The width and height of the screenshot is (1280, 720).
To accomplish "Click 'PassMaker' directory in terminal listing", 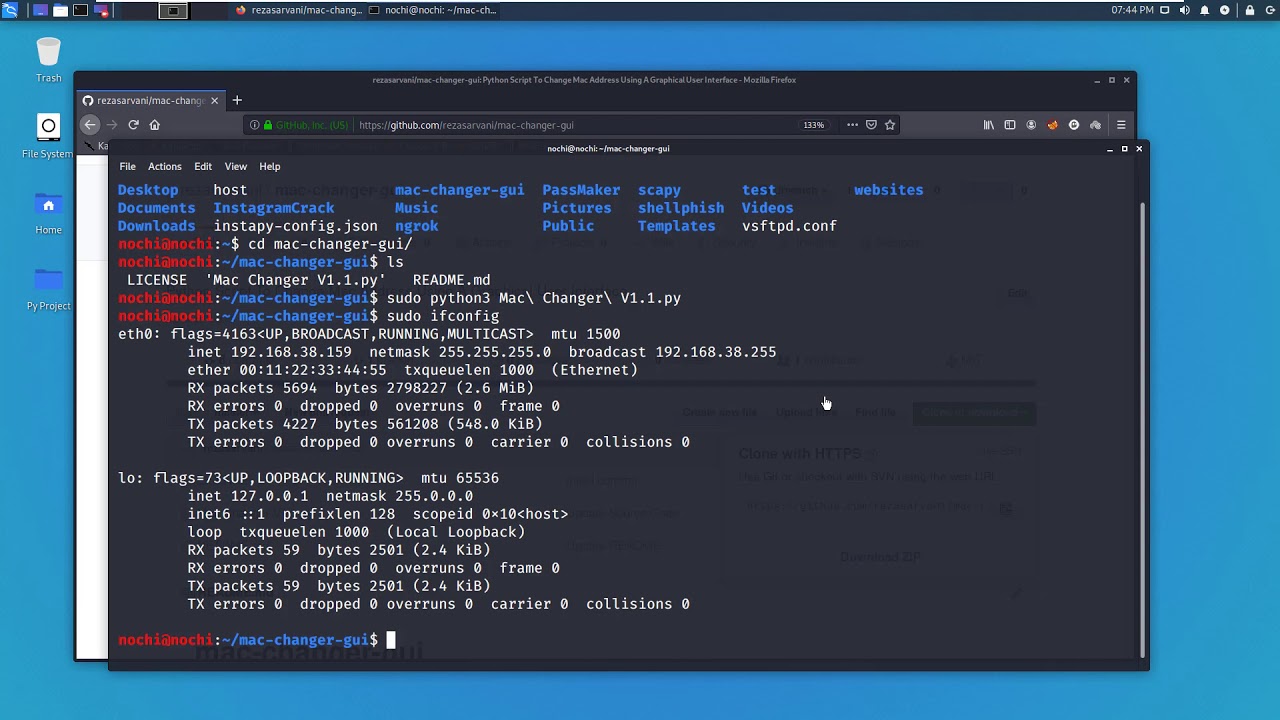I will pyautogui.click(x=581, y=190).
